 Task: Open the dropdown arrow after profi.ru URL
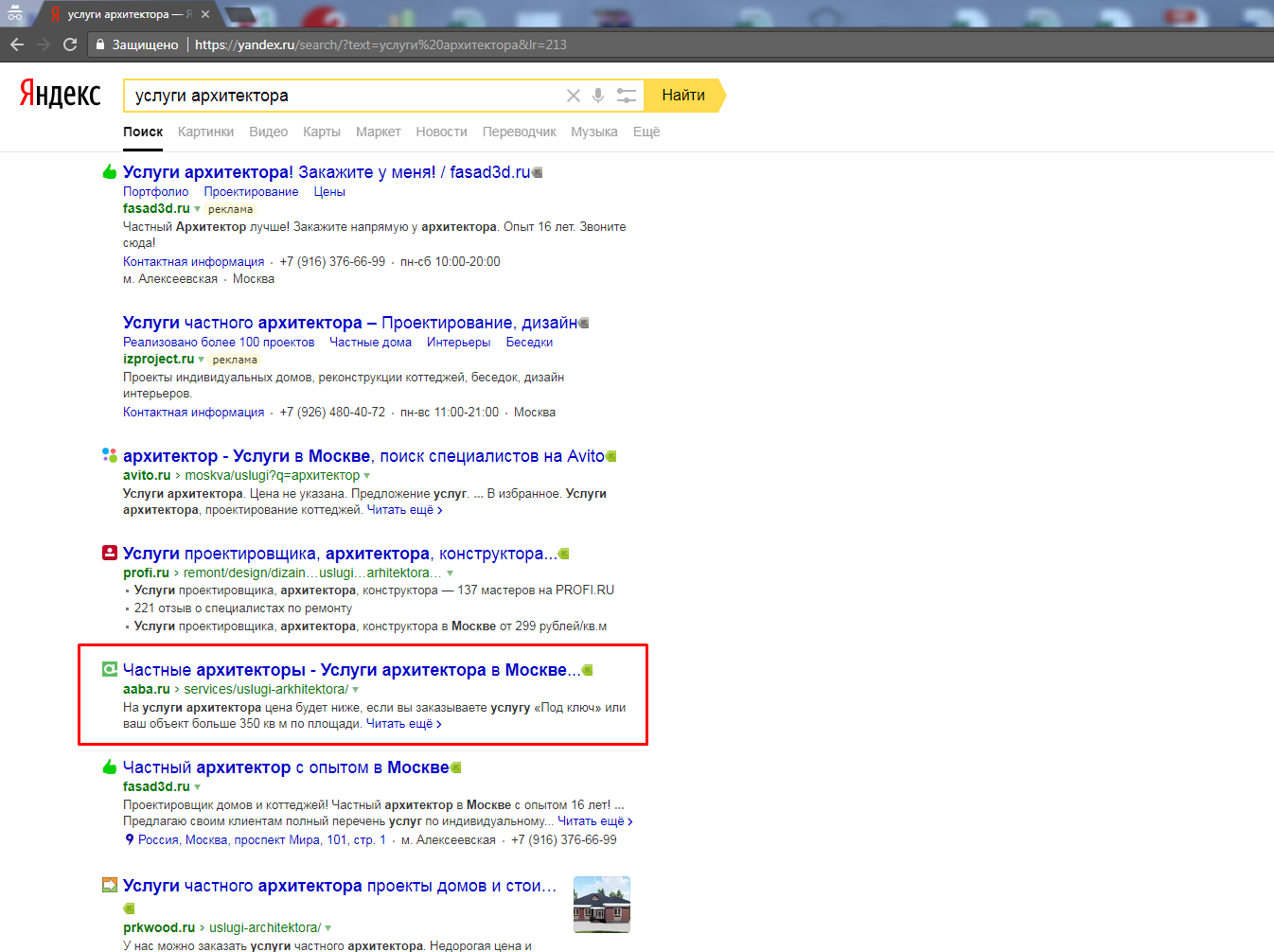pos(451,573)
